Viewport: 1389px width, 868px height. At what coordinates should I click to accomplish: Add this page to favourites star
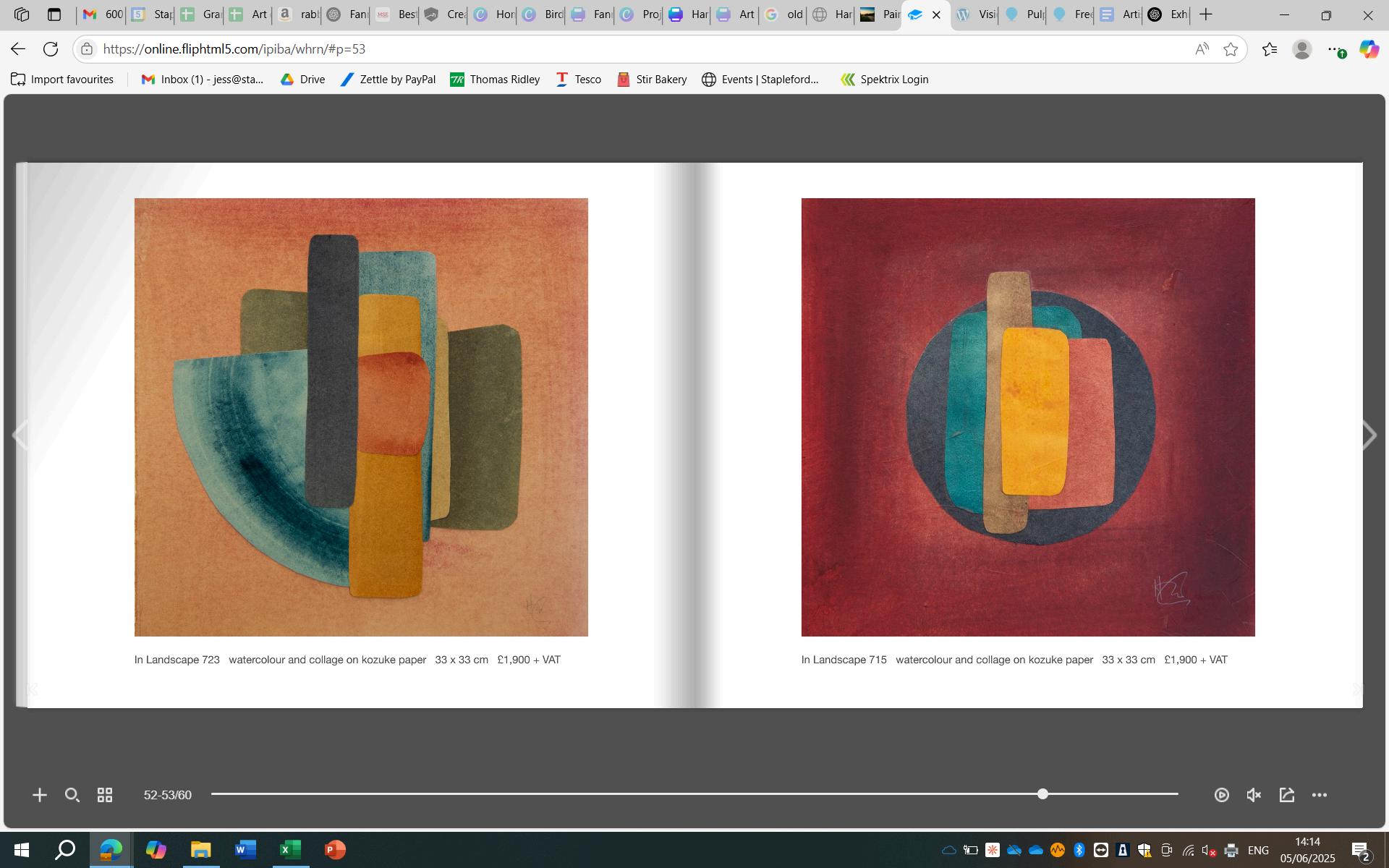(1231, 49)
